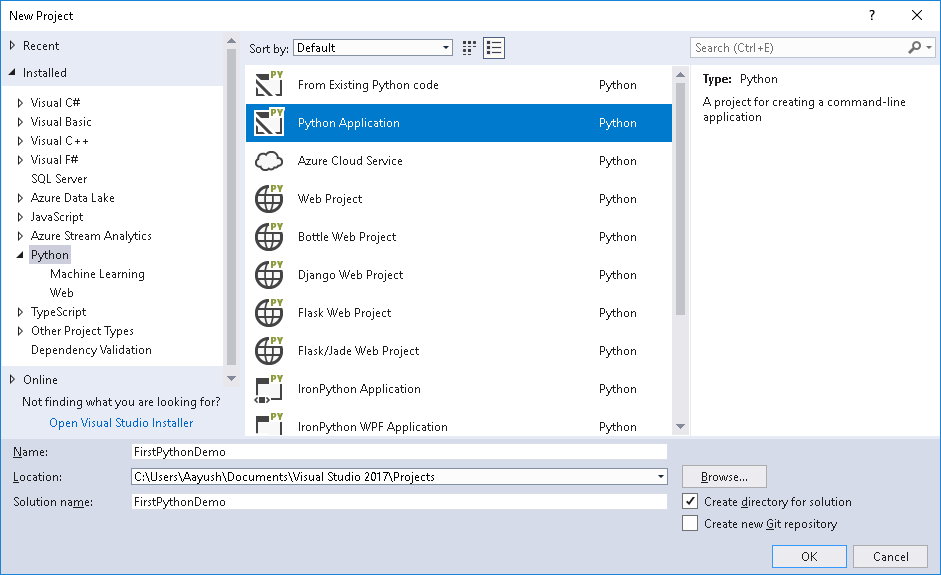Click the Name field with FirstPythonDemo
The image size is (941, 575).
coord(399,451)
